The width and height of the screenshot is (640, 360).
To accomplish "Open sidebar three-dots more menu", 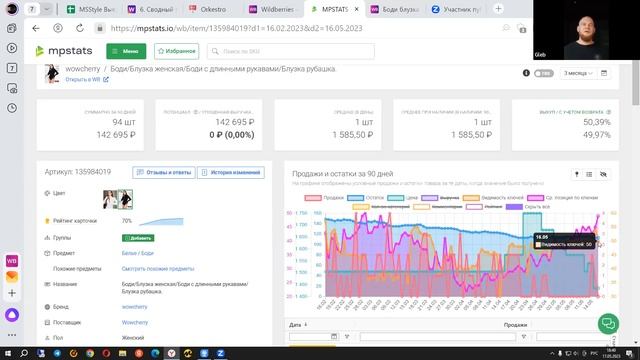I will click(x=12, y=335).
